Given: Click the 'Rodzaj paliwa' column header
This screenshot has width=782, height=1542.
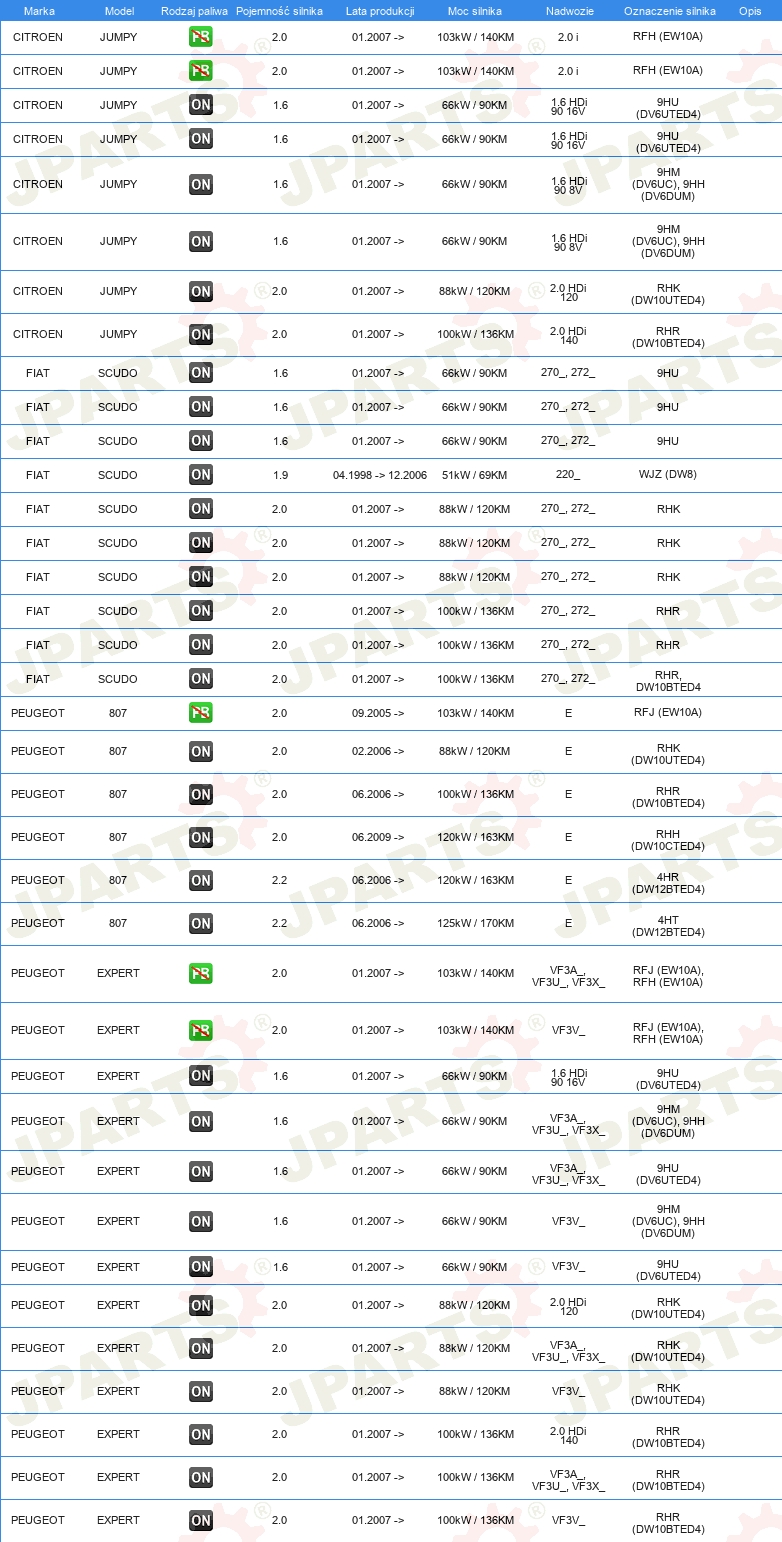Looking at the screenshot, I should (194, 10).
